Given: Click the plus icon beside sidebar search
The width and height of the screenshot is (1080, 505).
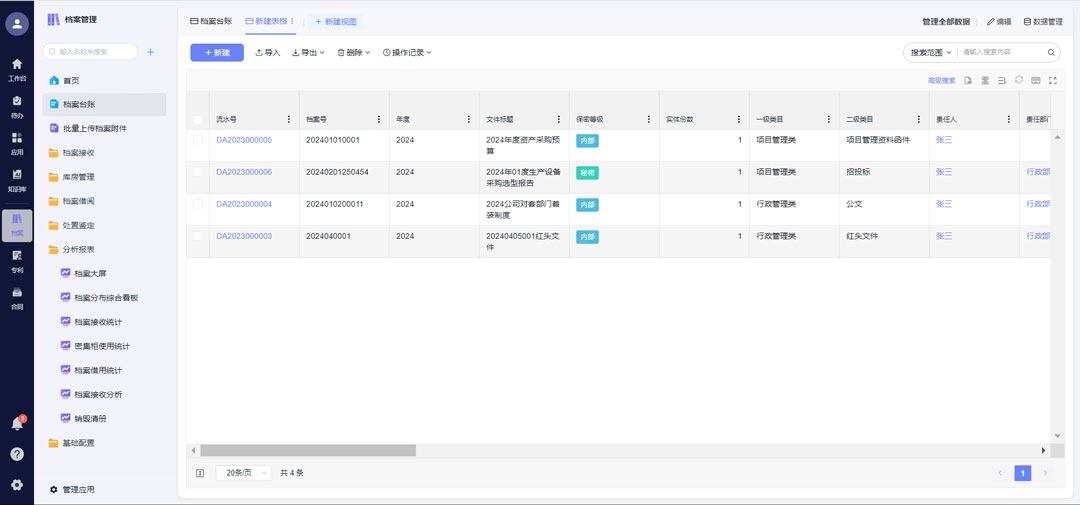Looking at the screenshot, I should (151, 52).
